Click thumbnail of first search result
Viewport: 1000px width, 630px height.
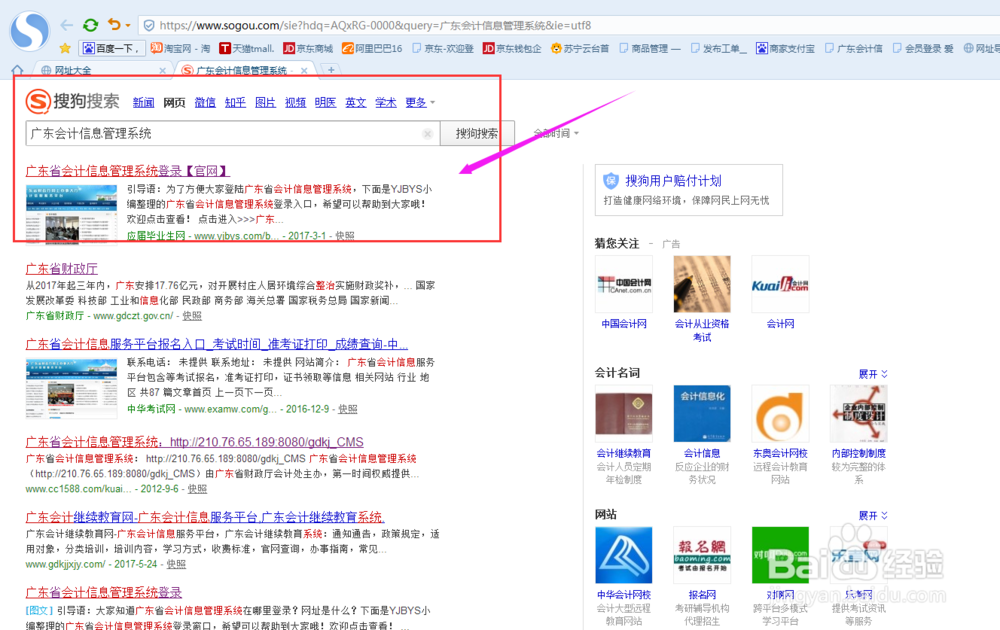pos(71,214)
